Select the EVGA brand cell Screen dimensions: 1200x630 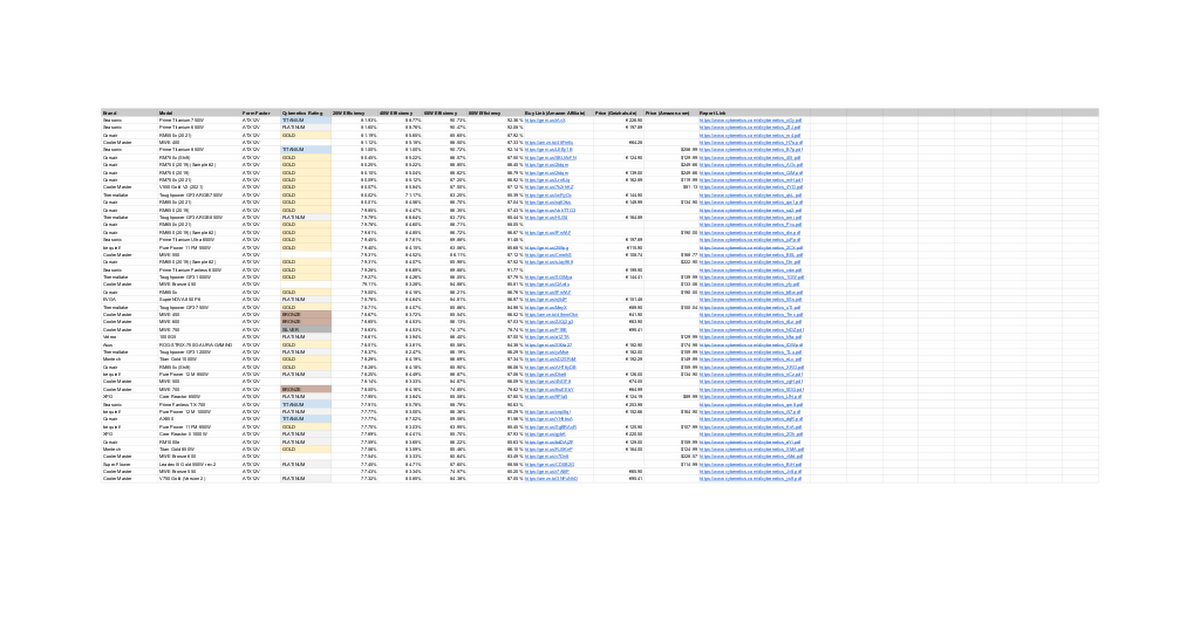129,299
